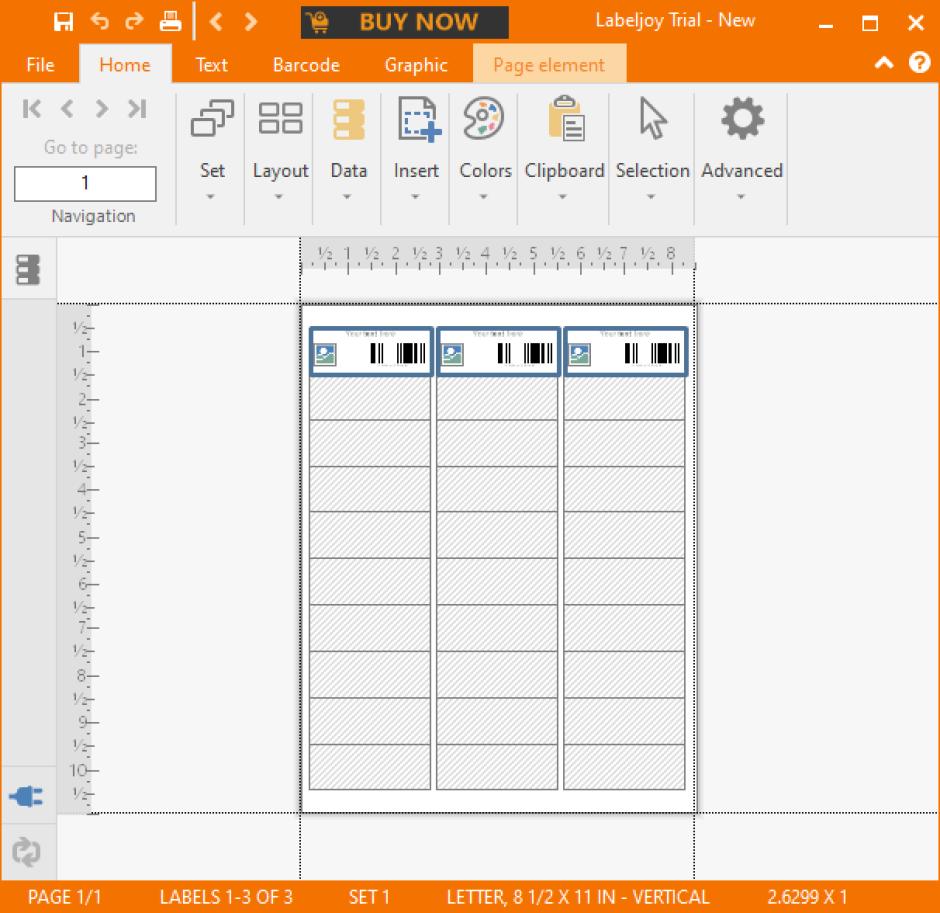This screenshot has width=940, height=913.
Task: Jump to the last page in Navigation
Action: (x=137, y=109)
